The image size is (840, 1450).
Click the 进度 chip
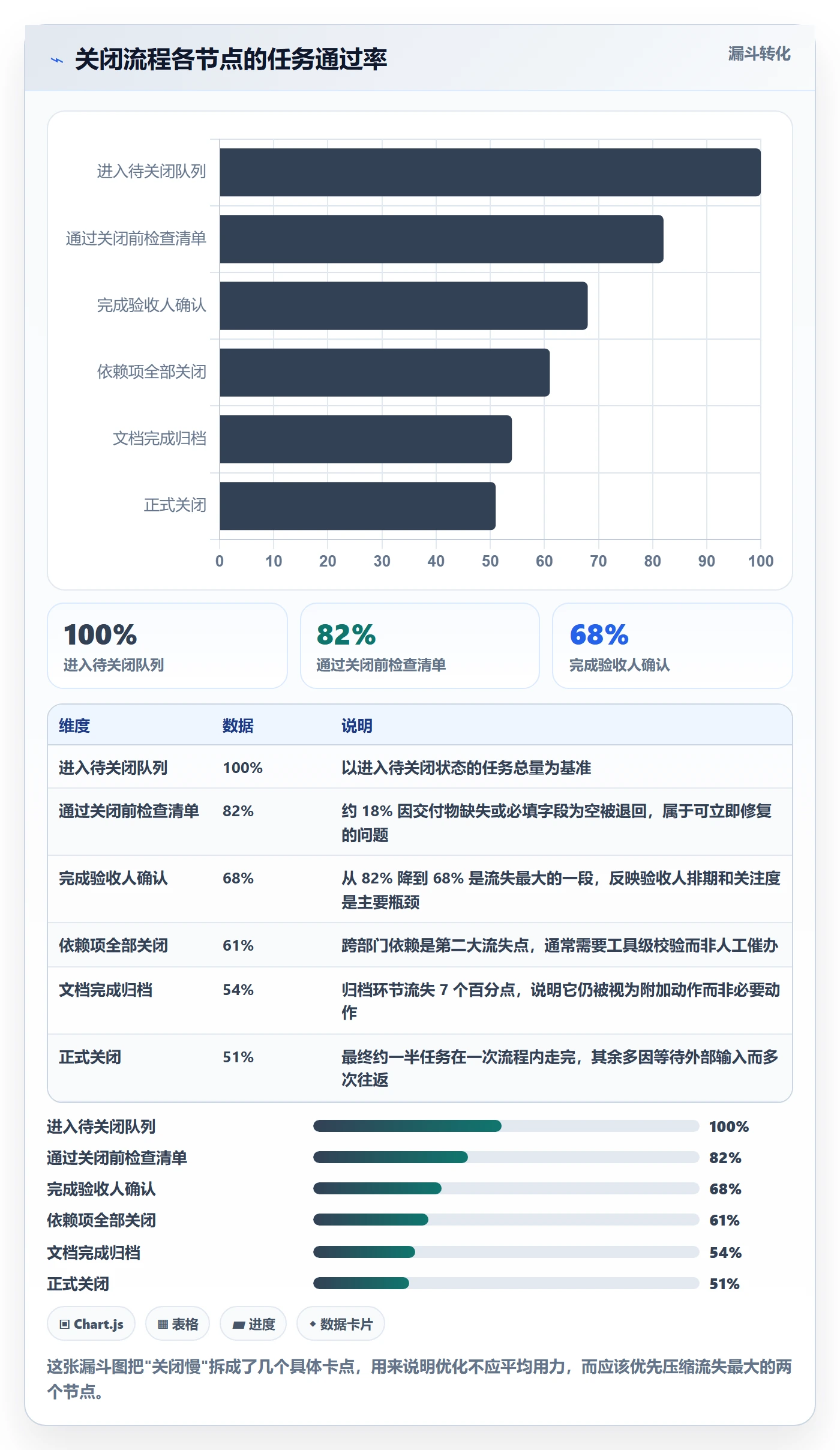pyautogui.click(x=253, y=1323)
